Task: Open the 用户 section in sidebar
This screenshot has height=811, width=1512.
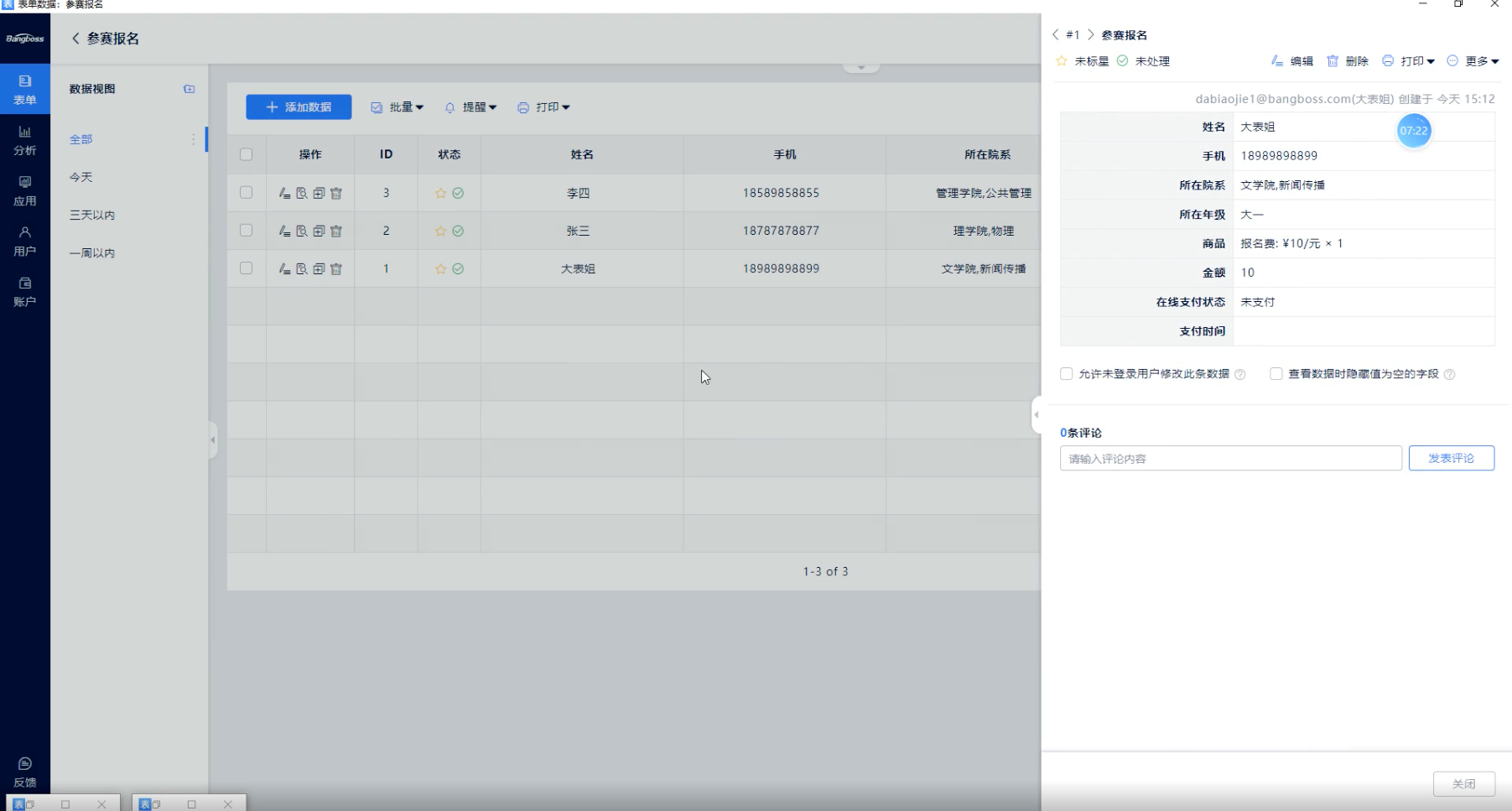Action: click(x=24, y=241)
